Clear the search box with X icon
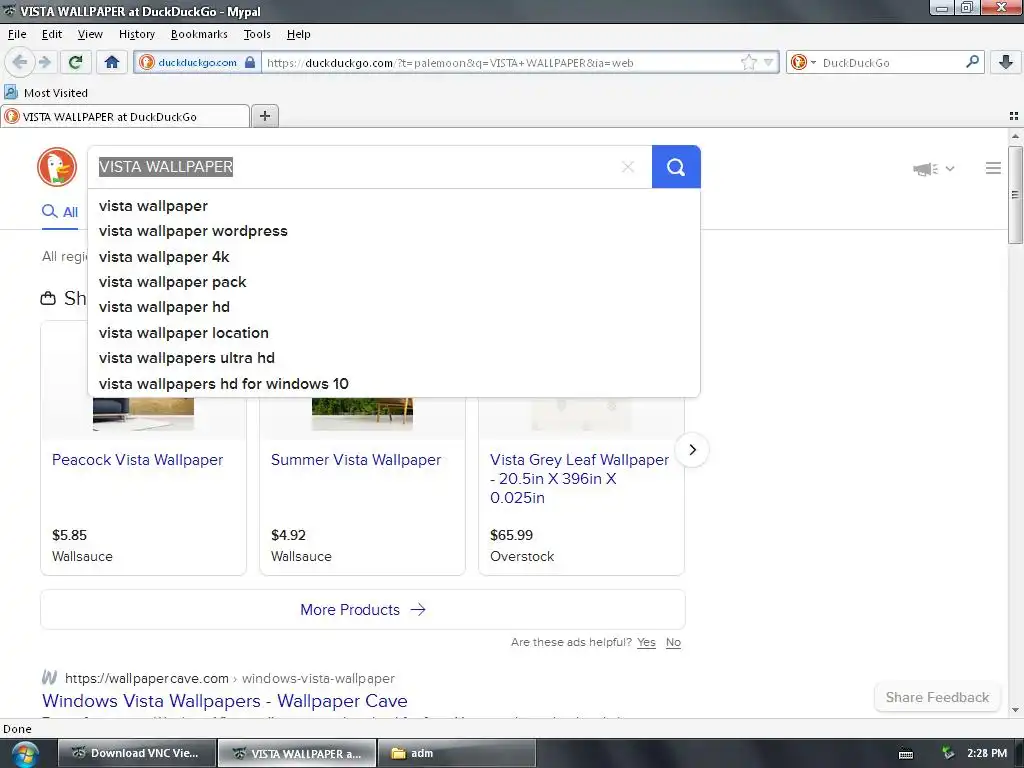Screen dimensions: 1024x768 tap(628, 167)
